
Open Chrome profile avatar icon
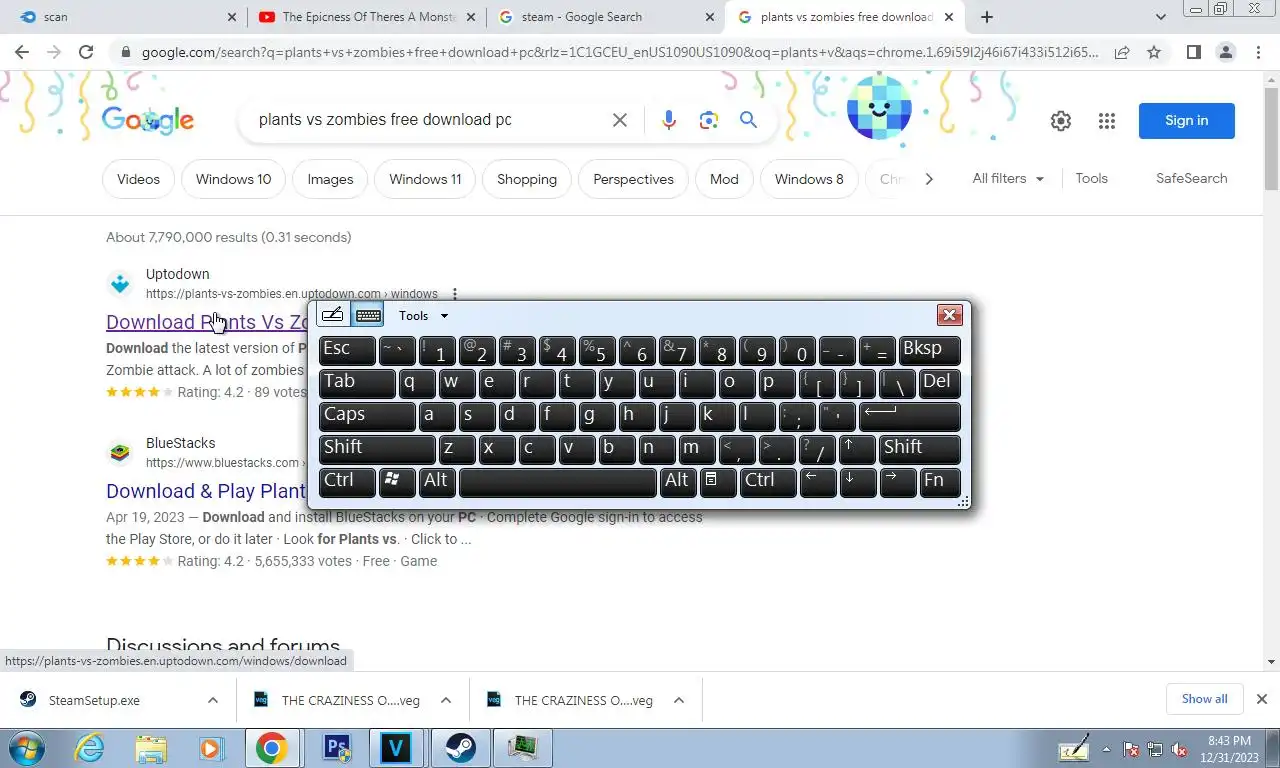[x=1225, y=52]
